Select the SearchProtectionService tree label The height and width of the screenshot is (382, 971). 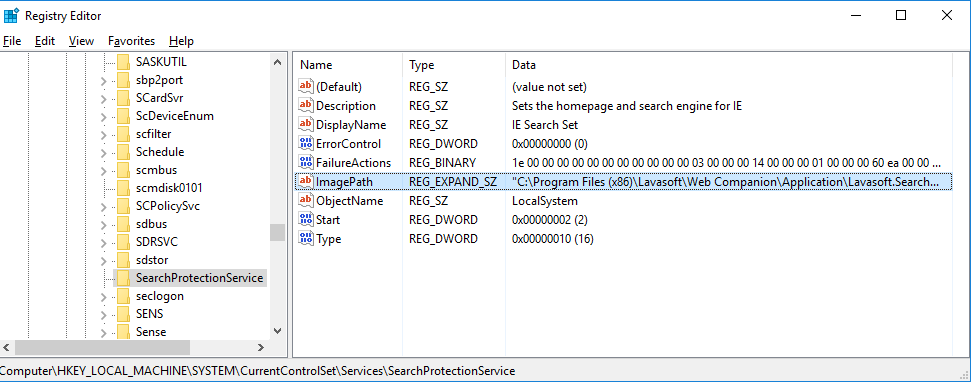click(199, 278)
